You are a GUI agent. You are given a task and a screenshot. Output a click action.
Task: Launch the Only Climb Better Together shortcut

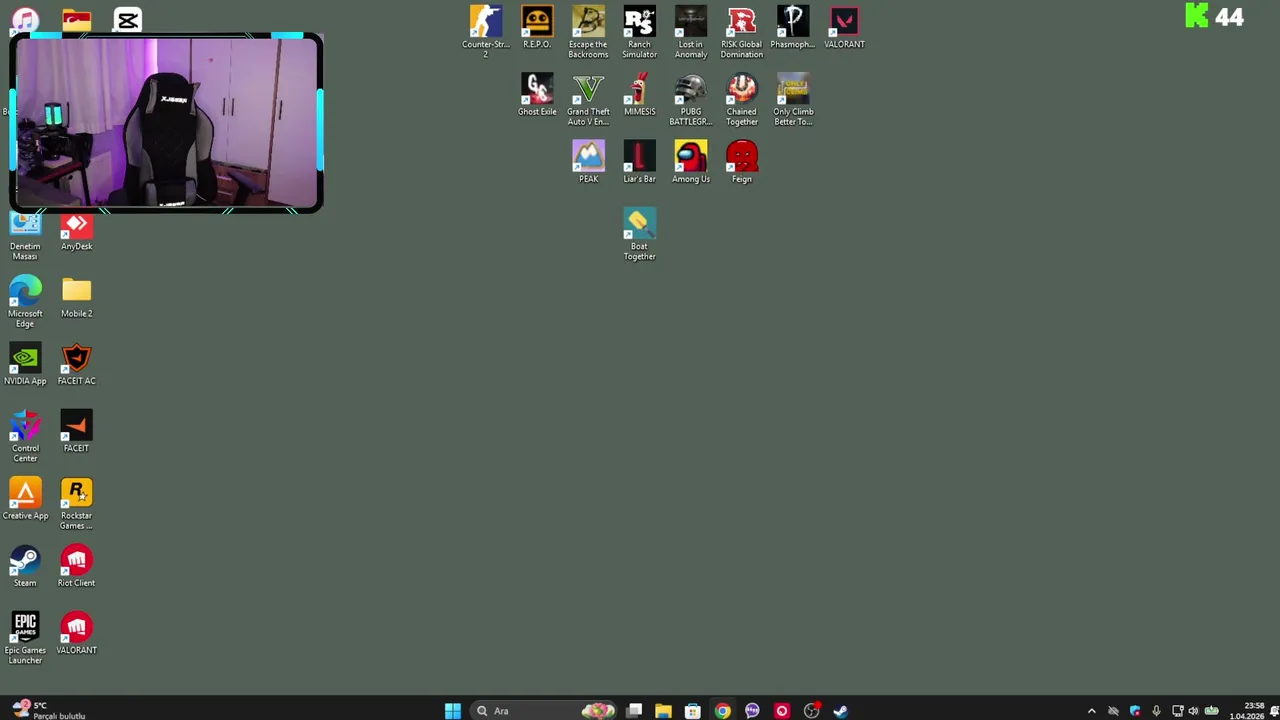coord(793,99)
